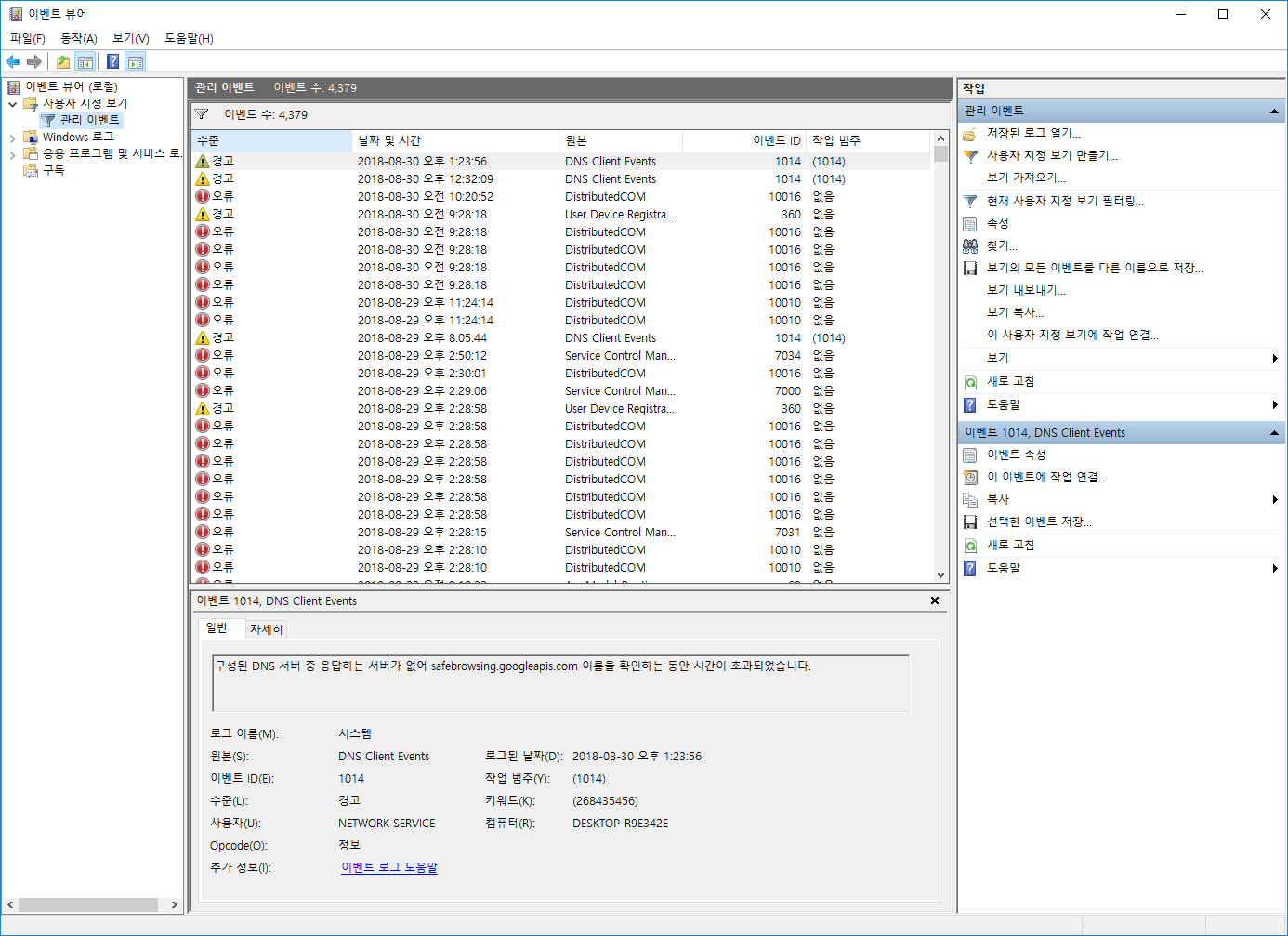Image resolution: width=1288 pixels, height=936 pixels.
Task: Click 찾기 binoculars action
Action: click(1002, 245)
